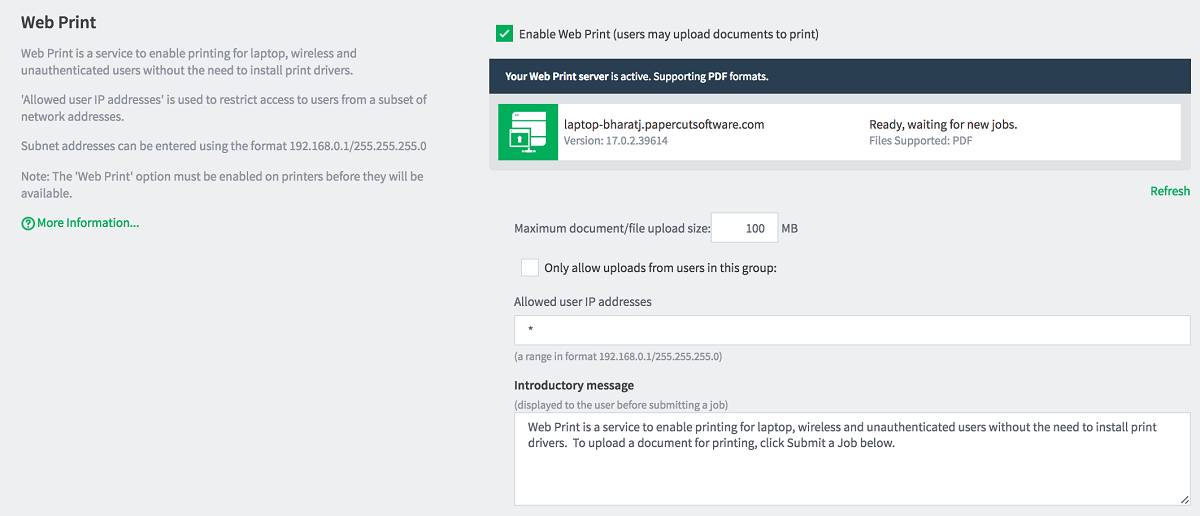Refresh the Web Print server status
Image resolution: width=1200 pixels, height=516 pixels.
tap(1170, 191)
